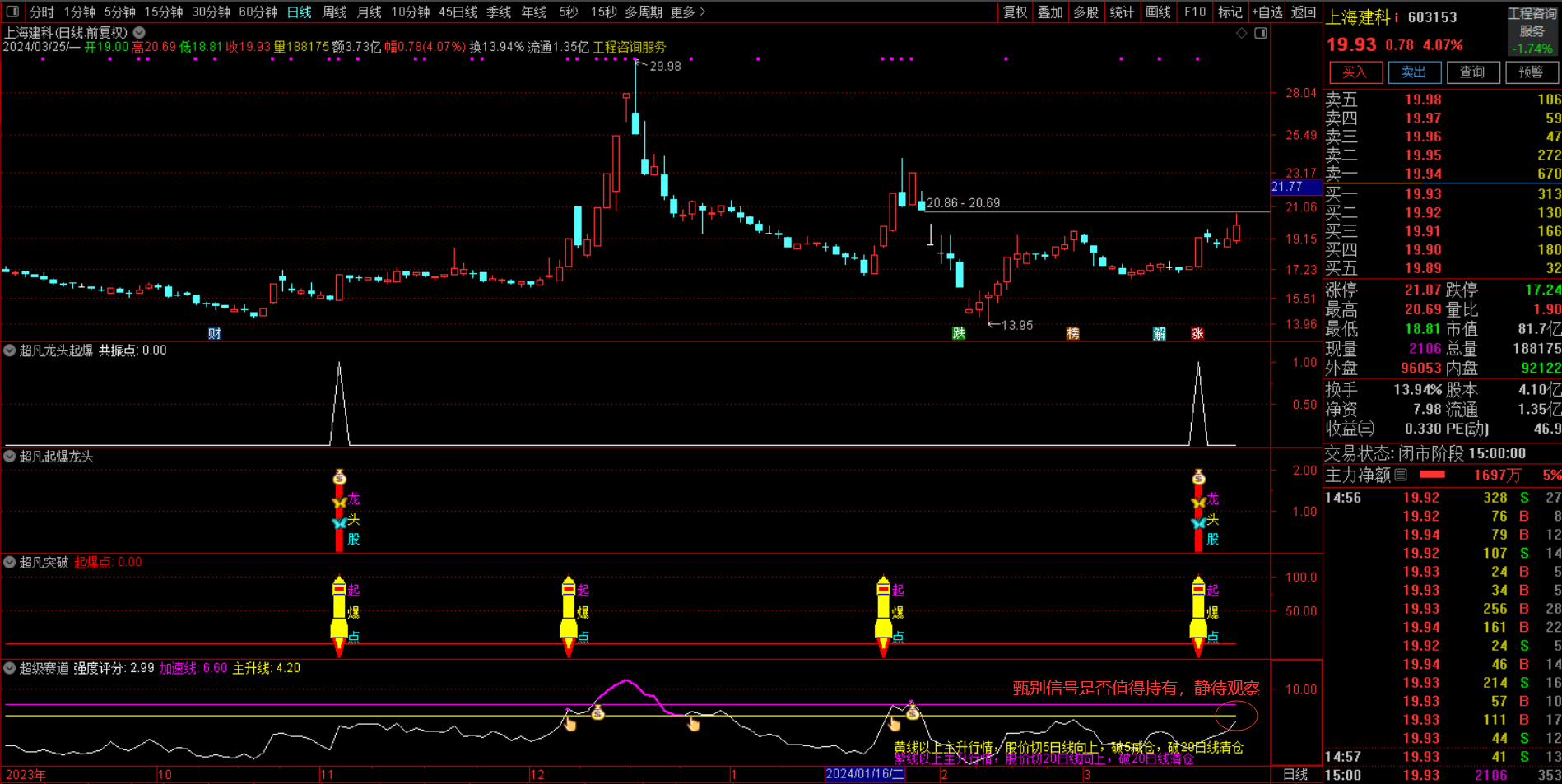Expand 超级赛道 indicator dropdown
Screen dimensions: 1562x784
10,668
